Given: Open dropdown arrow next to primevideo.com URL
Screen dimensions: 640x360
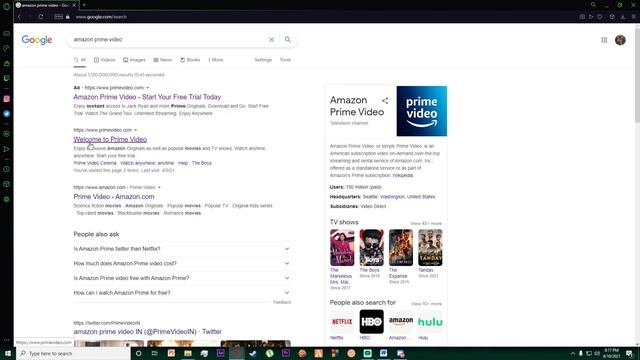Looking at the screenshot, I should coord(136,130).
